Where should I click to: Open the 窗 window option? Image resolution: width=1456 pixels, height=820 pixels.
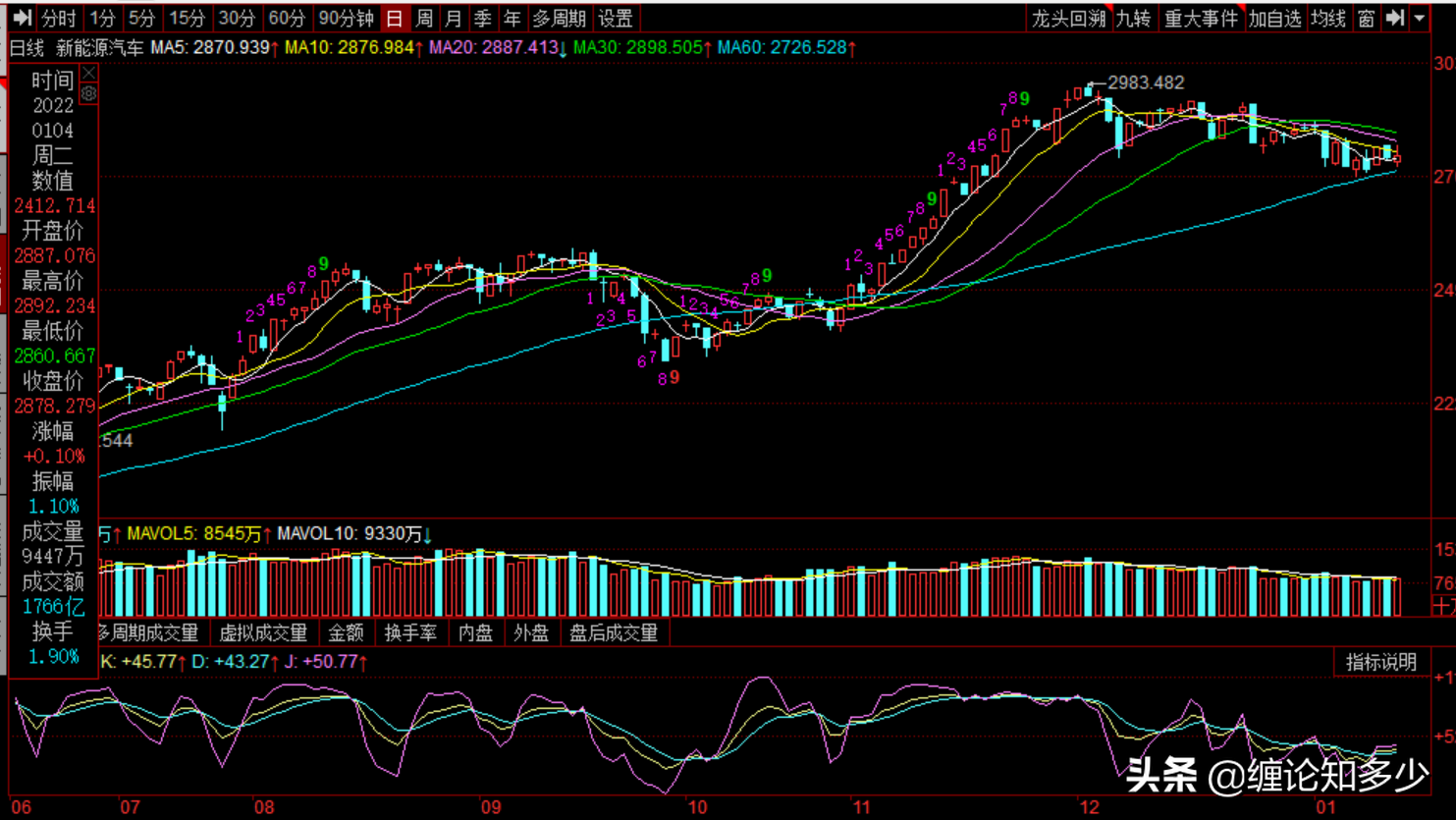click(x=1366, y=18)
